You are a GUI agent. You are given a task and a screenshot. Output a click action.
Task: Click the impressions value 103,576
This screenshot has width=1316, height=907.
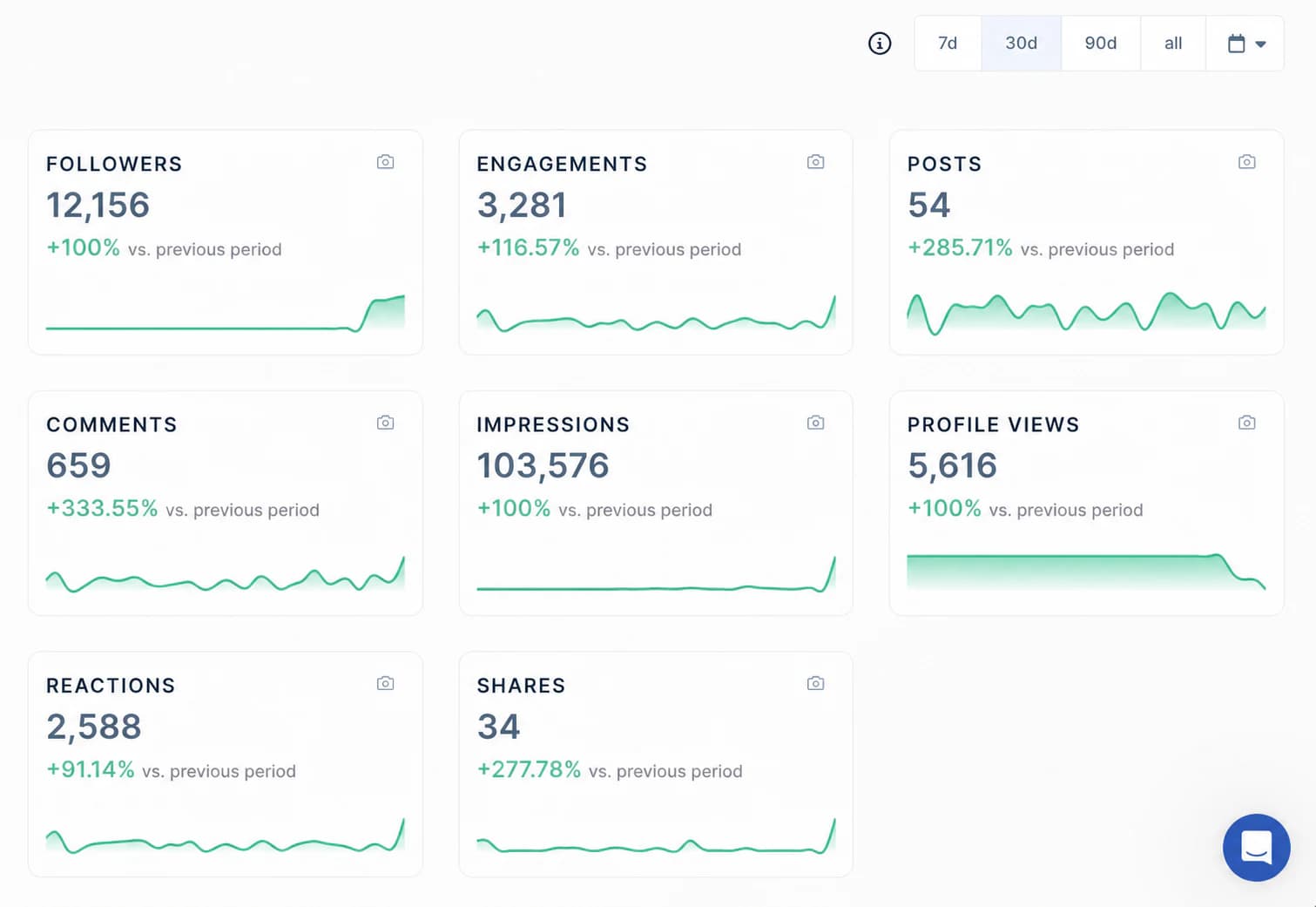543,466
